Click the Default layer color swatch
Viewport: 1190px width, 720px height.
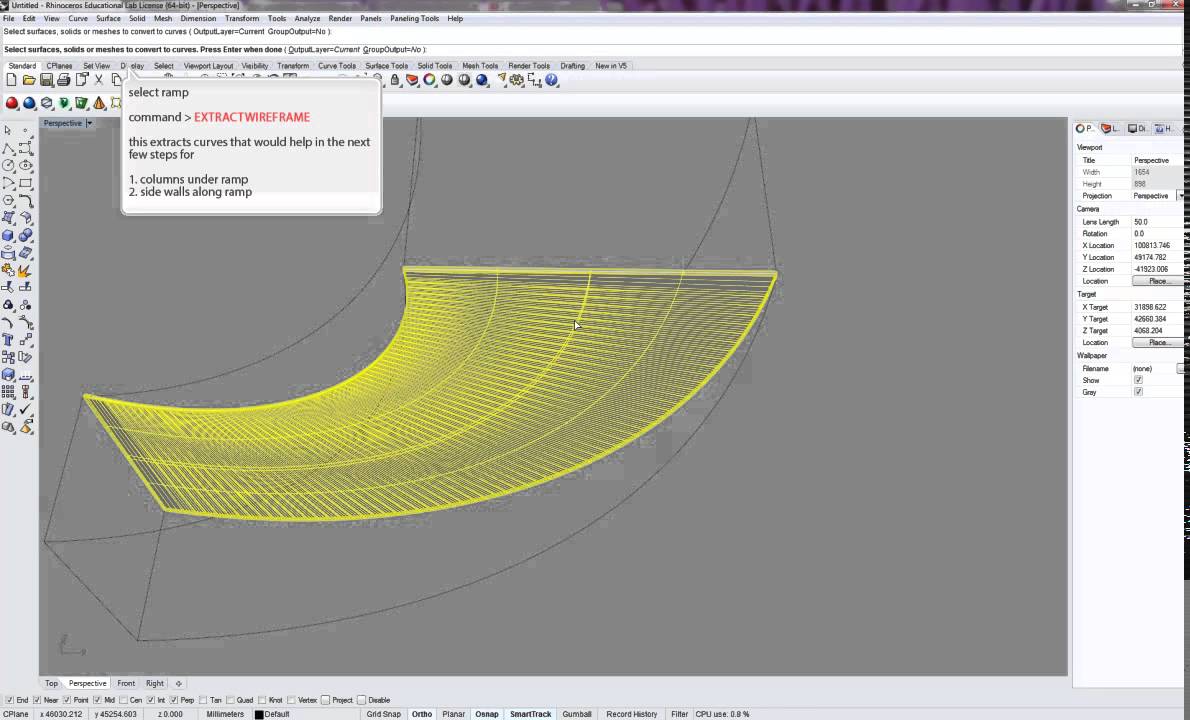click(259, 715)
